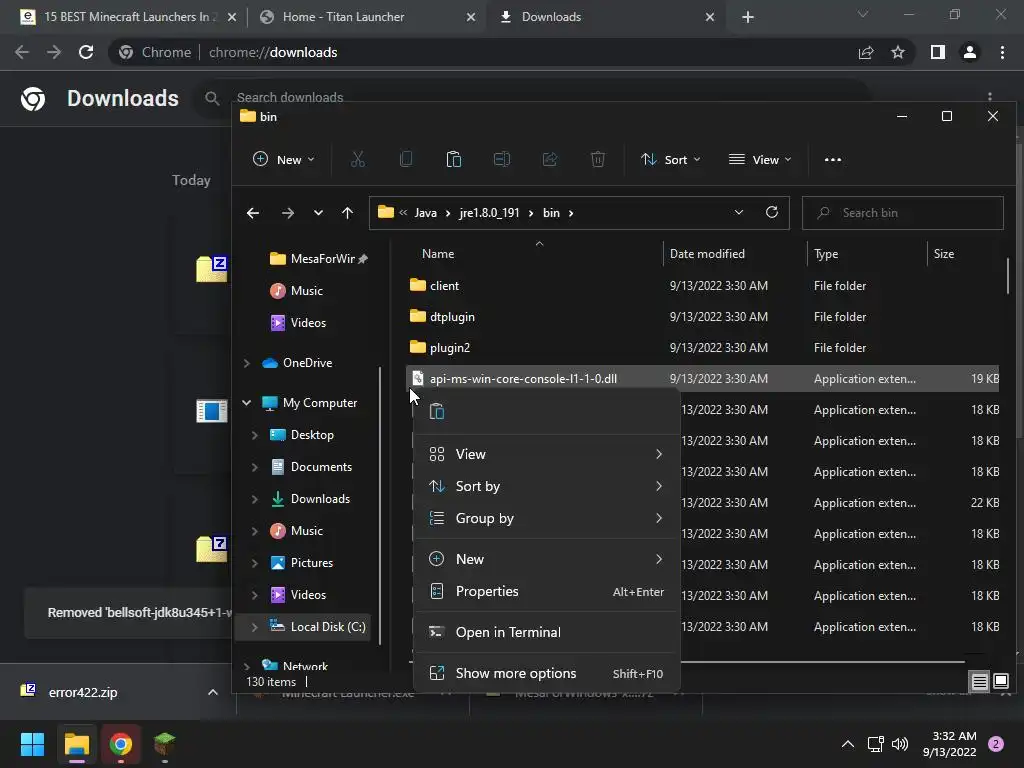
Task: Open the New dropdown in Explorer toolbar
Action: [283, 159]
